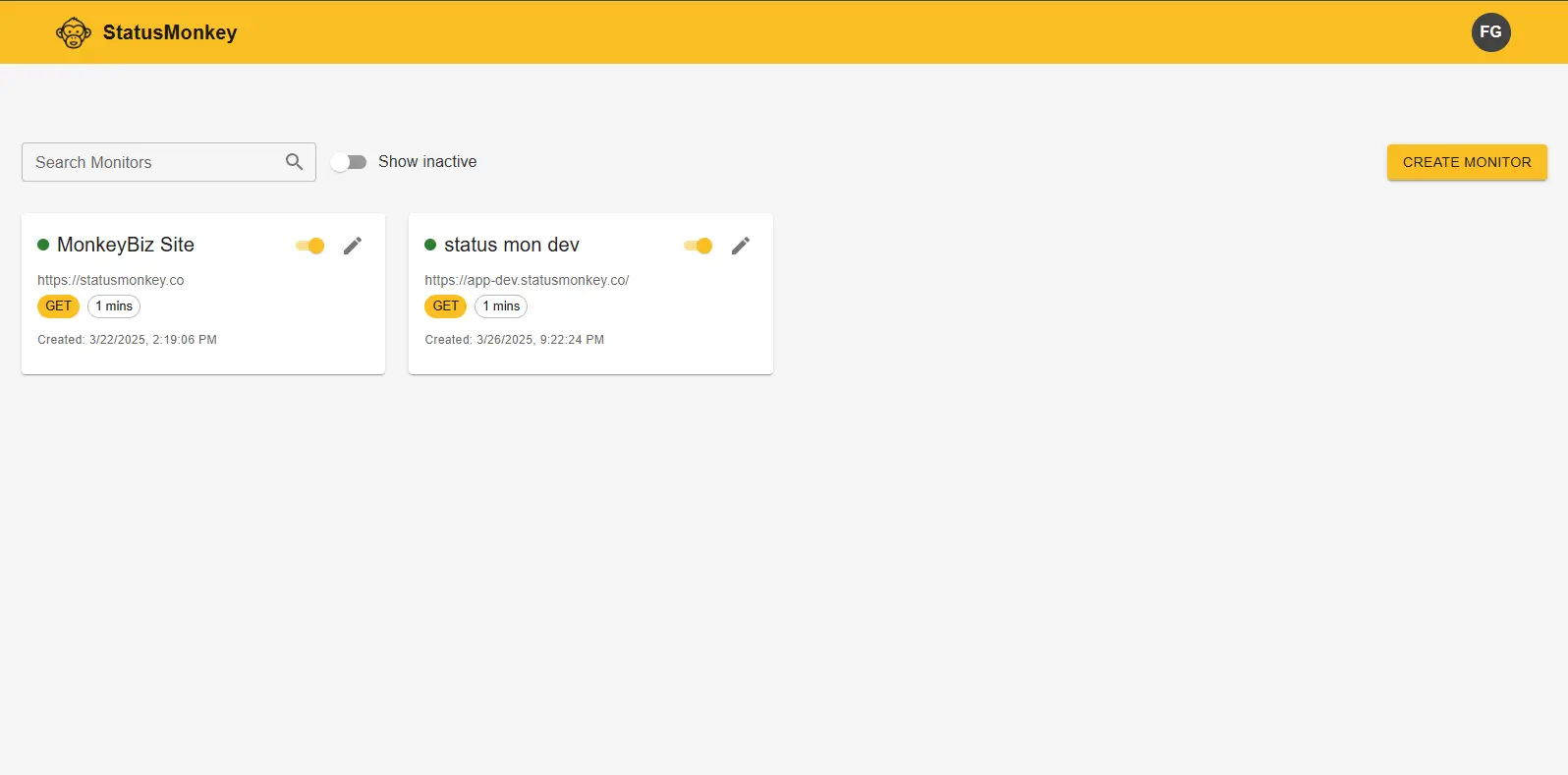Open the status mon dev card title
This screenshot has height=775, width=1568.
(x=512, y=245)
